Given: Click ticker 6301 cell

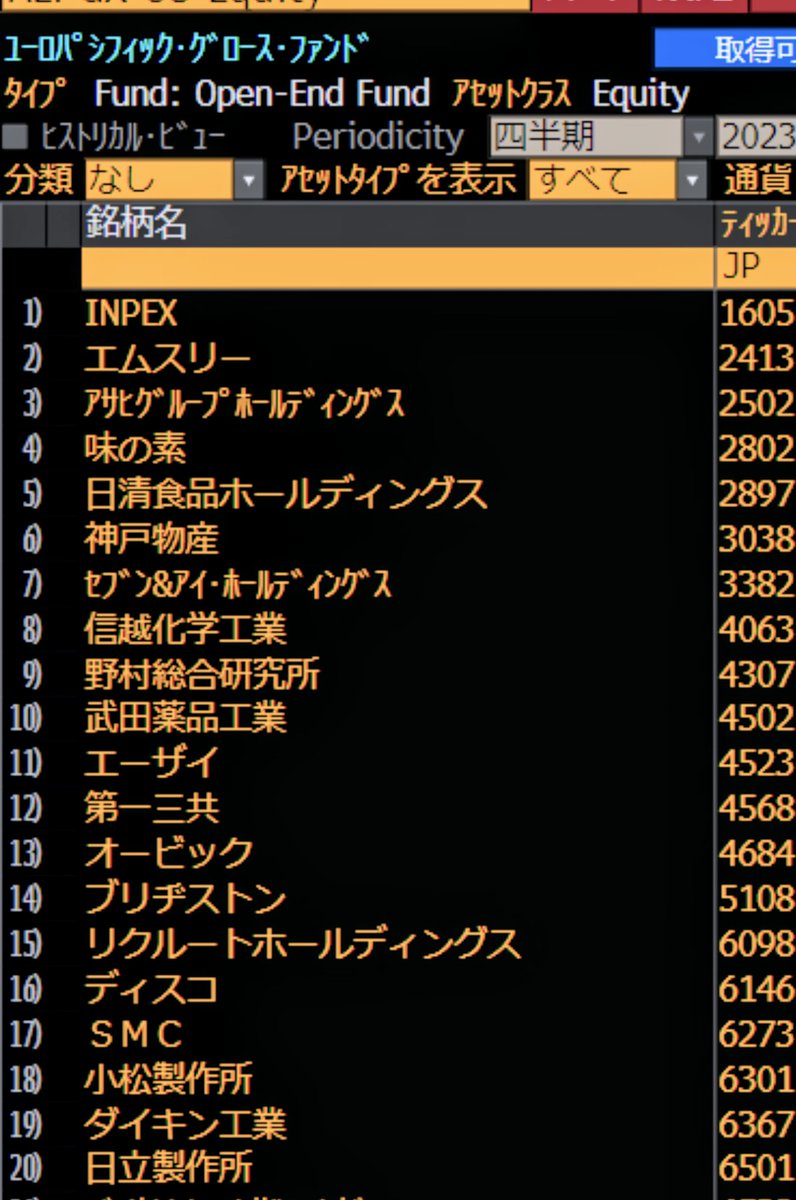Looking at the screenshot, I should [x=757, y=1079].
